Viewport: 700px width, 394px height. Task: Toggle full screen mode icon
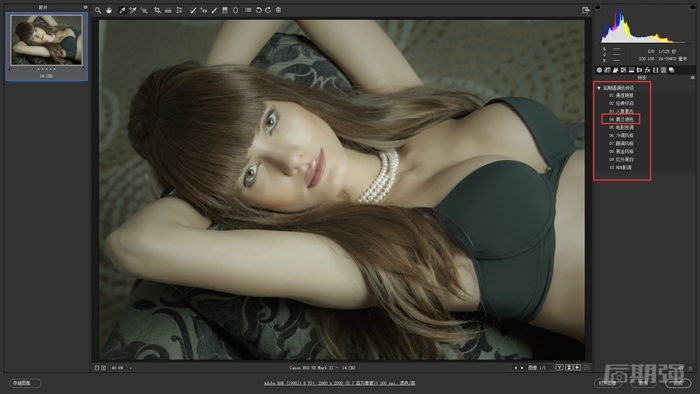click(x=586, y=10)
